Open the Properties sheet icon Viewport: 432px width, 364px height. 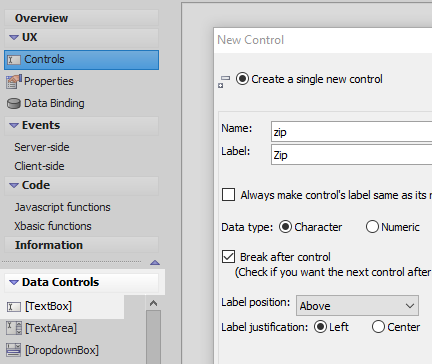(x=14, y=82)
